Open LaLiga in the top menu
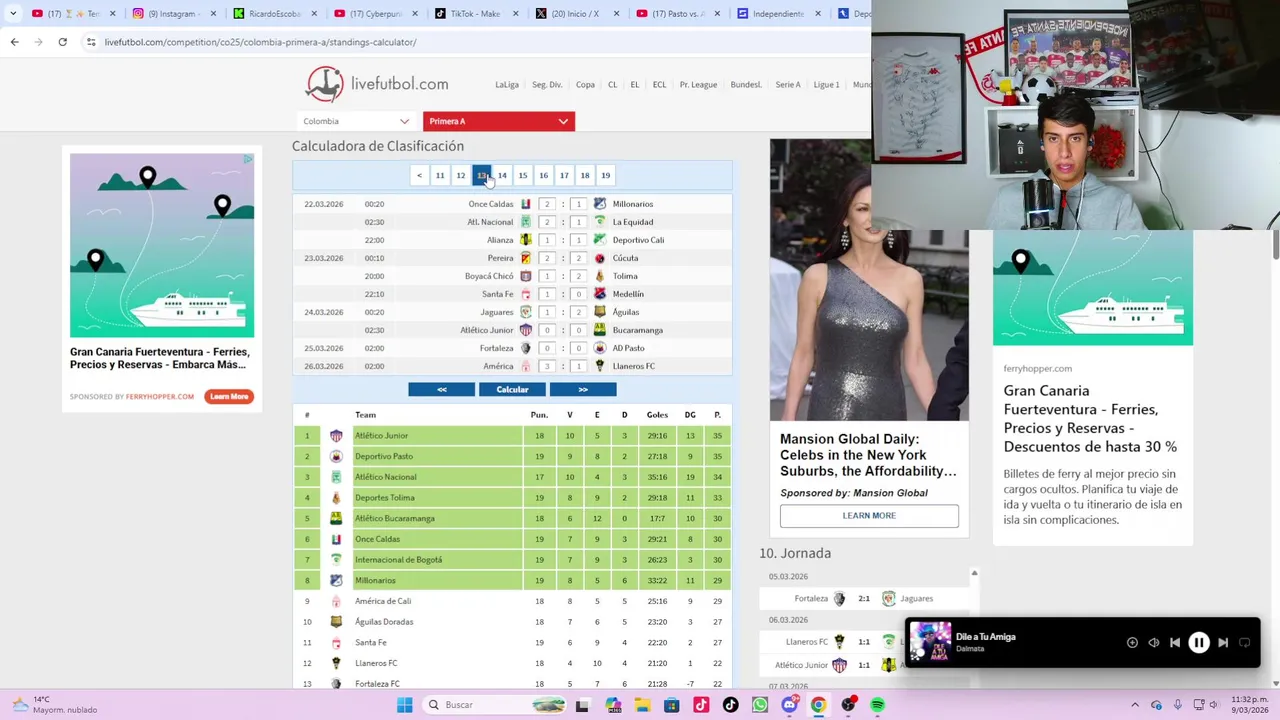This screenshot has width=1280, height=720. point(507,85)
